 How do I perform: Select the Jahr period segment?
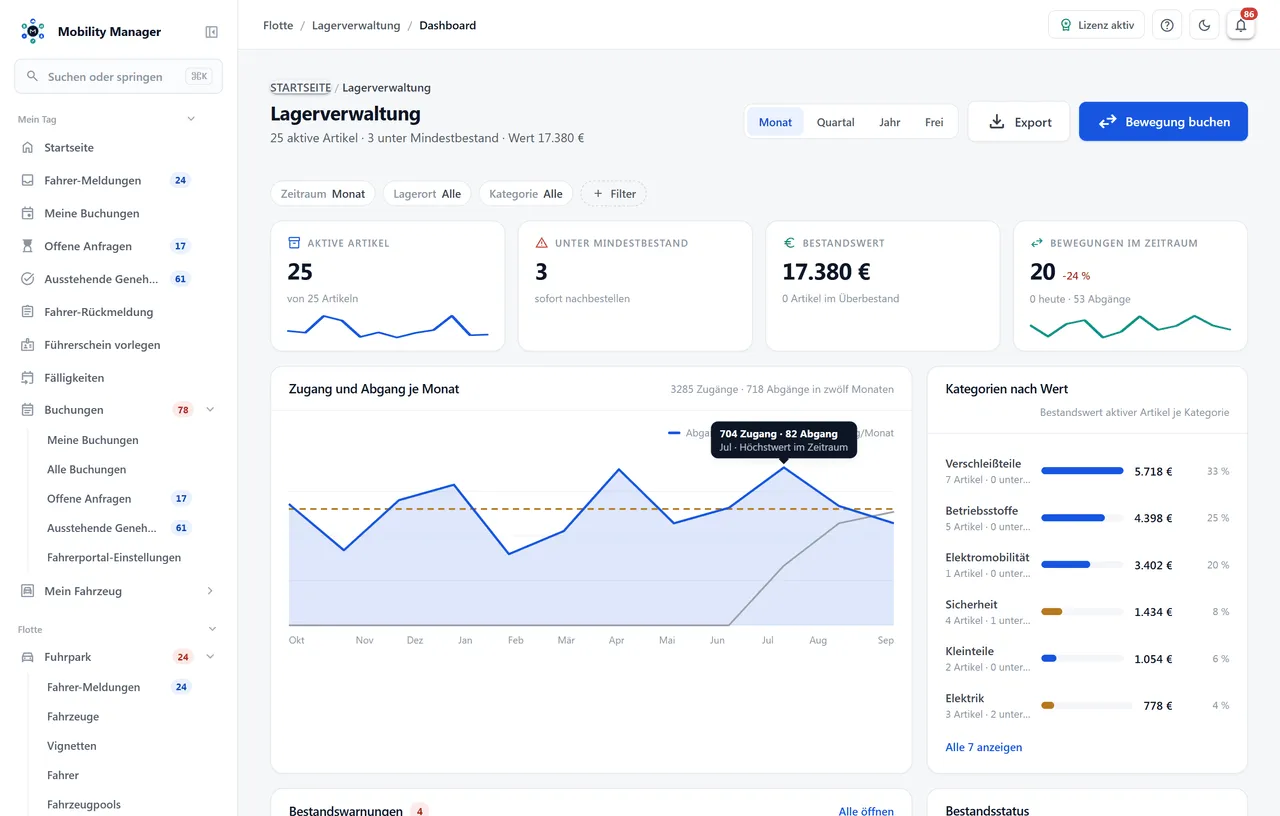pos(890,122)
